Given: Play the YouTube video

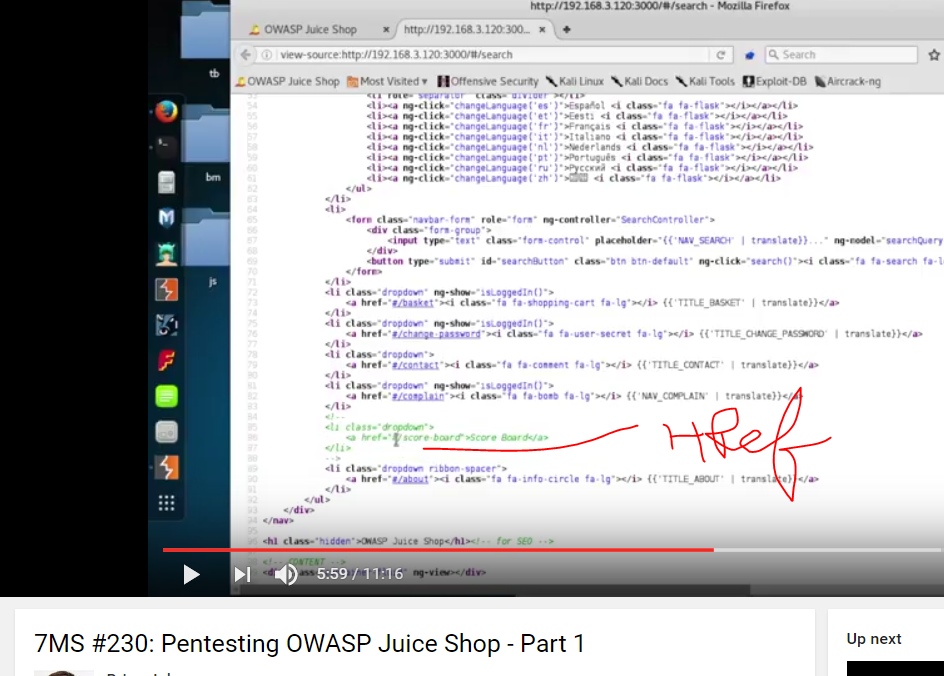Looking at the screenshot, I should 191,574.
